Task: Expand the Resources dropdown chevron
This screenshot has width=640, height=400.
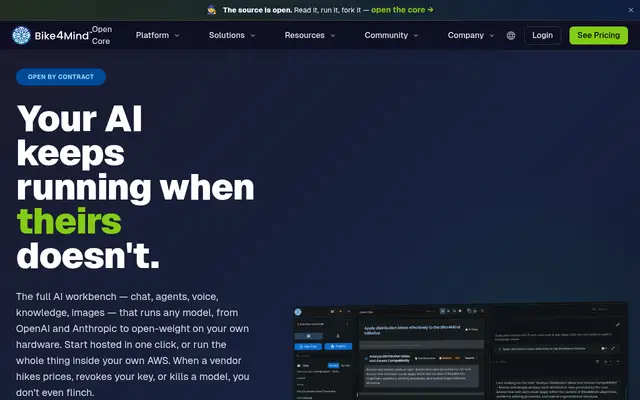Action: click(x=333, y=36)
